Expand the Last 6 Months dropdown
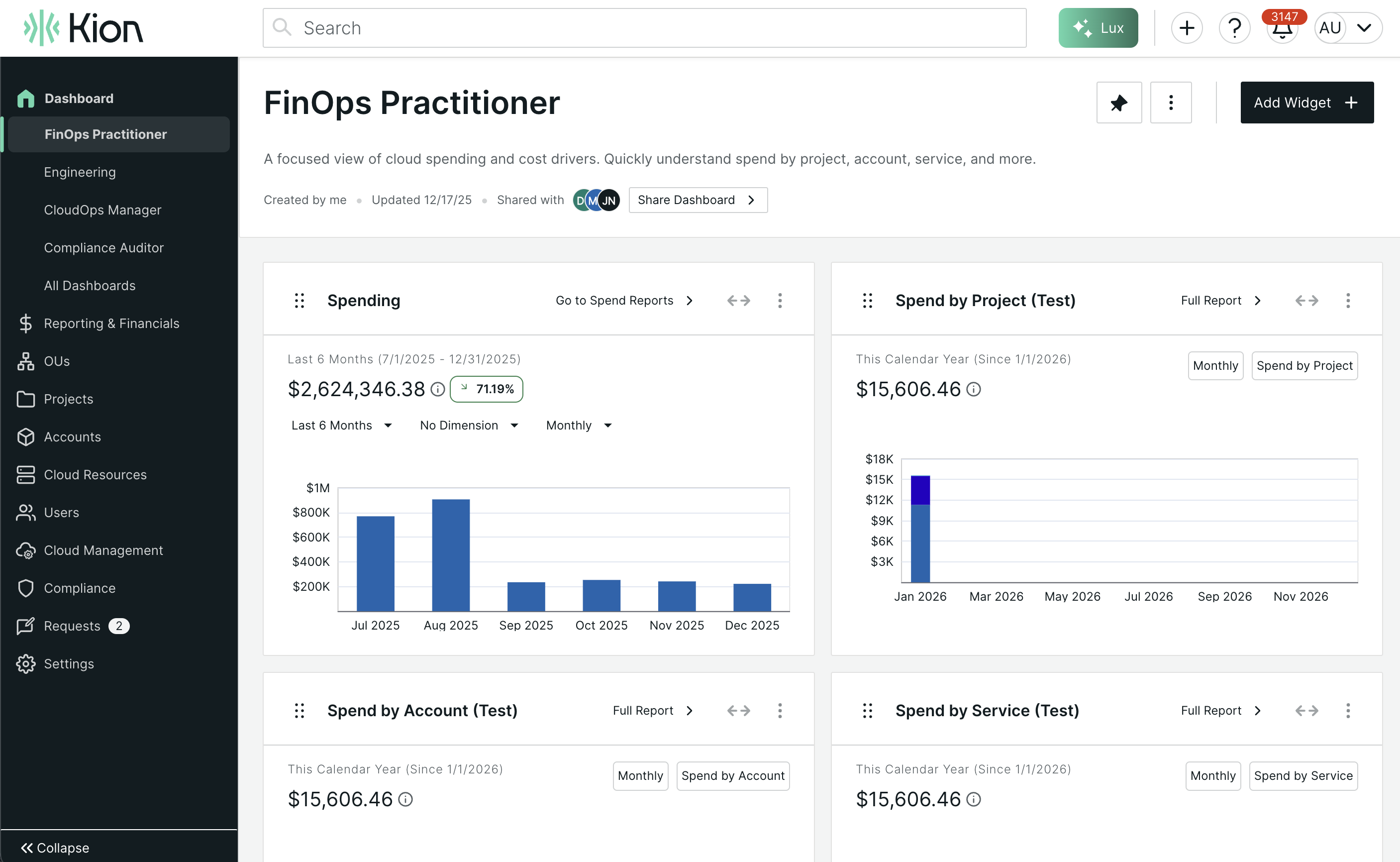1400x862 pixels. pyautogui.click(x=341, y=426)
